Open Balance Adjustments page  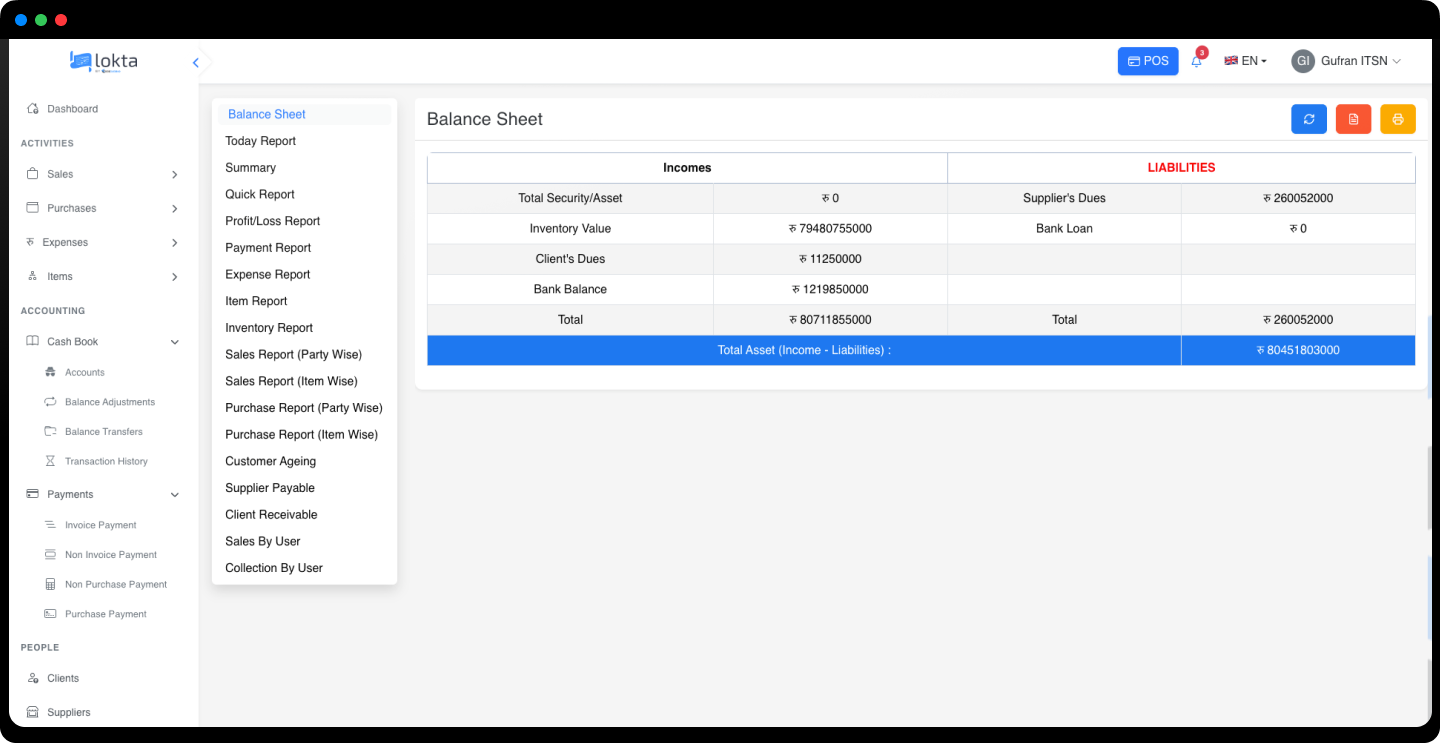(x=110, y=402)
